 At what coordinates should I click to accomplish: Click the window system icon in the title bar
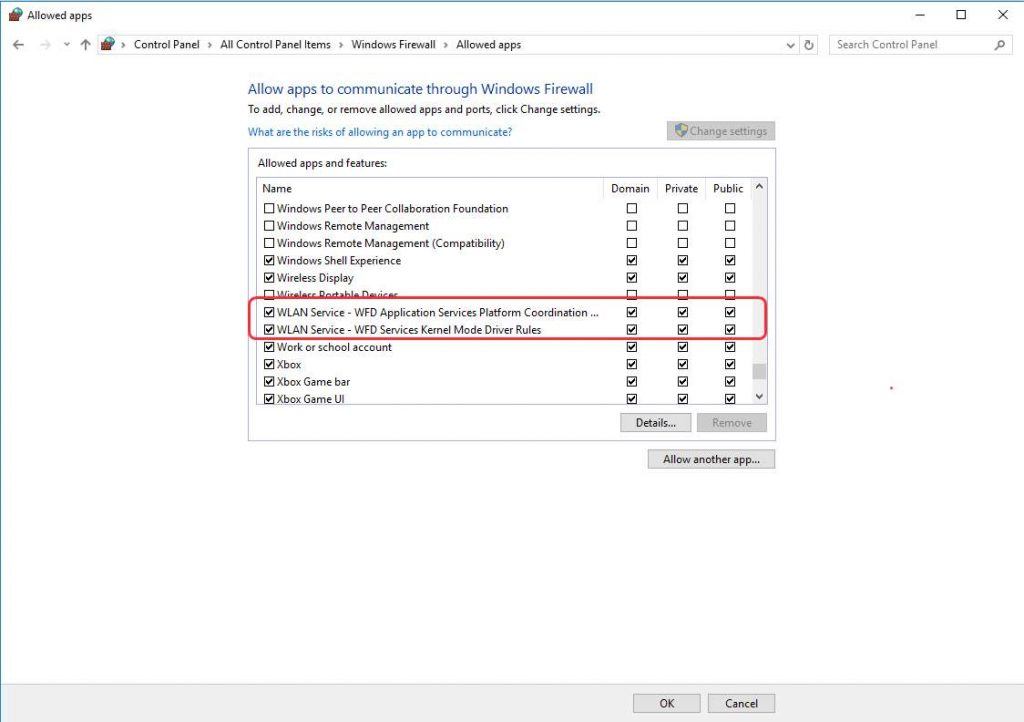14,14
